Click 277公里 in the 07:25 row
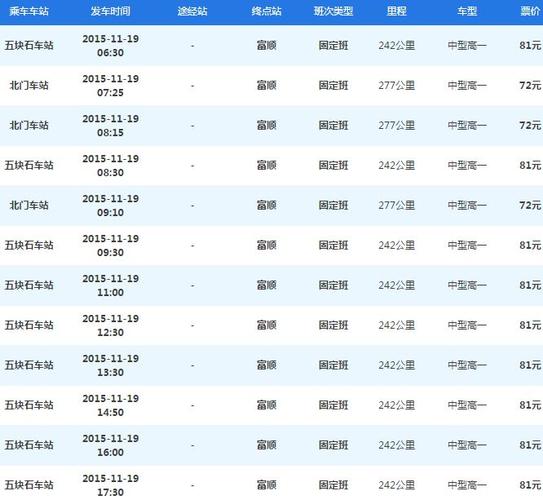This screenshot has width=543, height=500. click(x=397, y=86)
